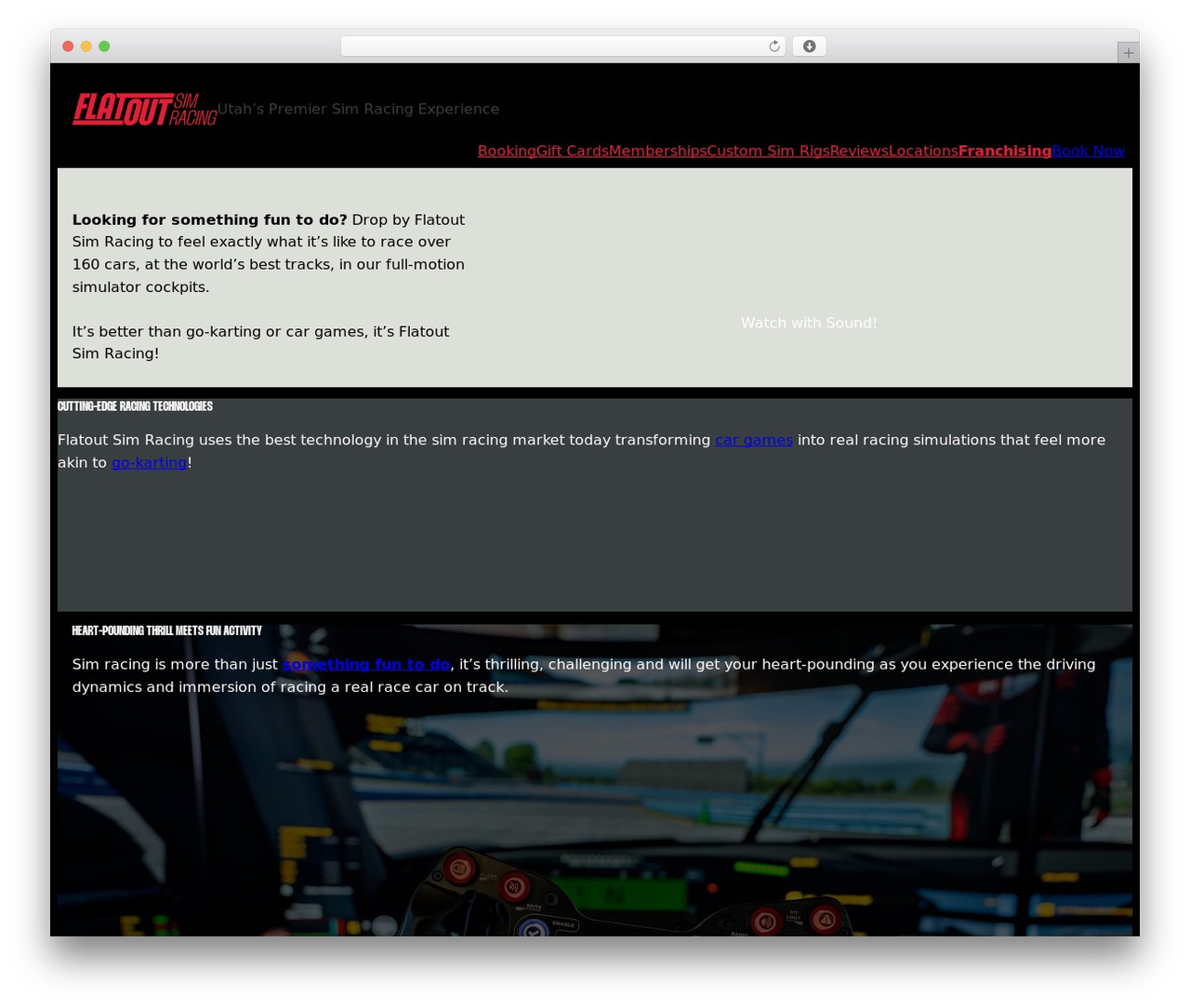
Task: View the Locations page
Action: pos(923,151)
